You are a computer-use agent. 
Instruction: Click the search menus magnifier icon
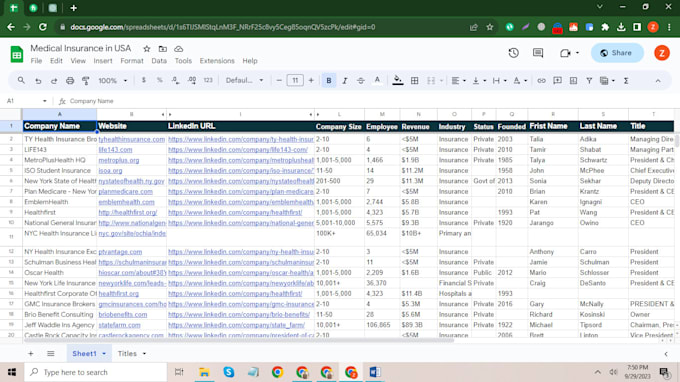click(x=21, y=80)
